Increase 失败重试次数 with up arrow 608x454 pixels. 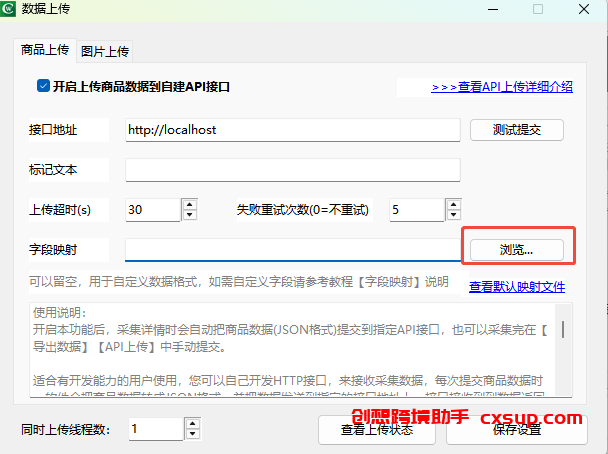451,205
